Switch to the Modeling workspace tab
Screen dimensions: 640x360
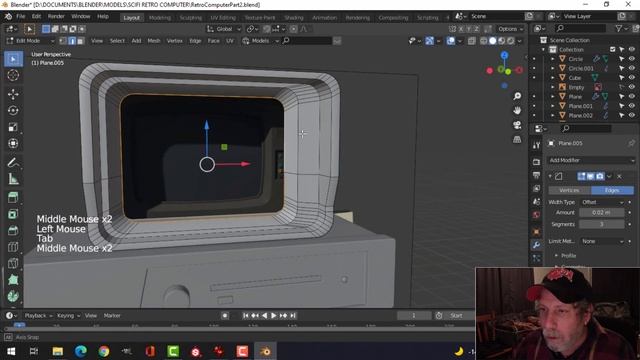pyautogui.click(x=160, y=18)
